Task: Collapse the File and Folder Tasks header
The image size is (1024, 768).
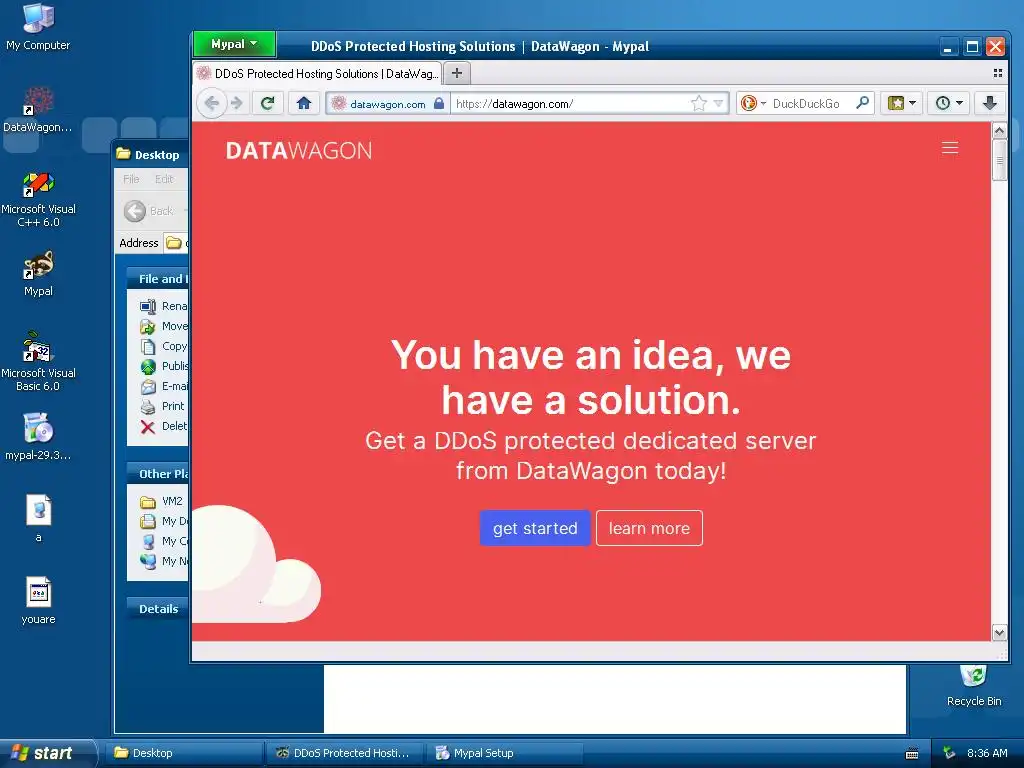Action: pyautogui.click(x=157, y=279)
